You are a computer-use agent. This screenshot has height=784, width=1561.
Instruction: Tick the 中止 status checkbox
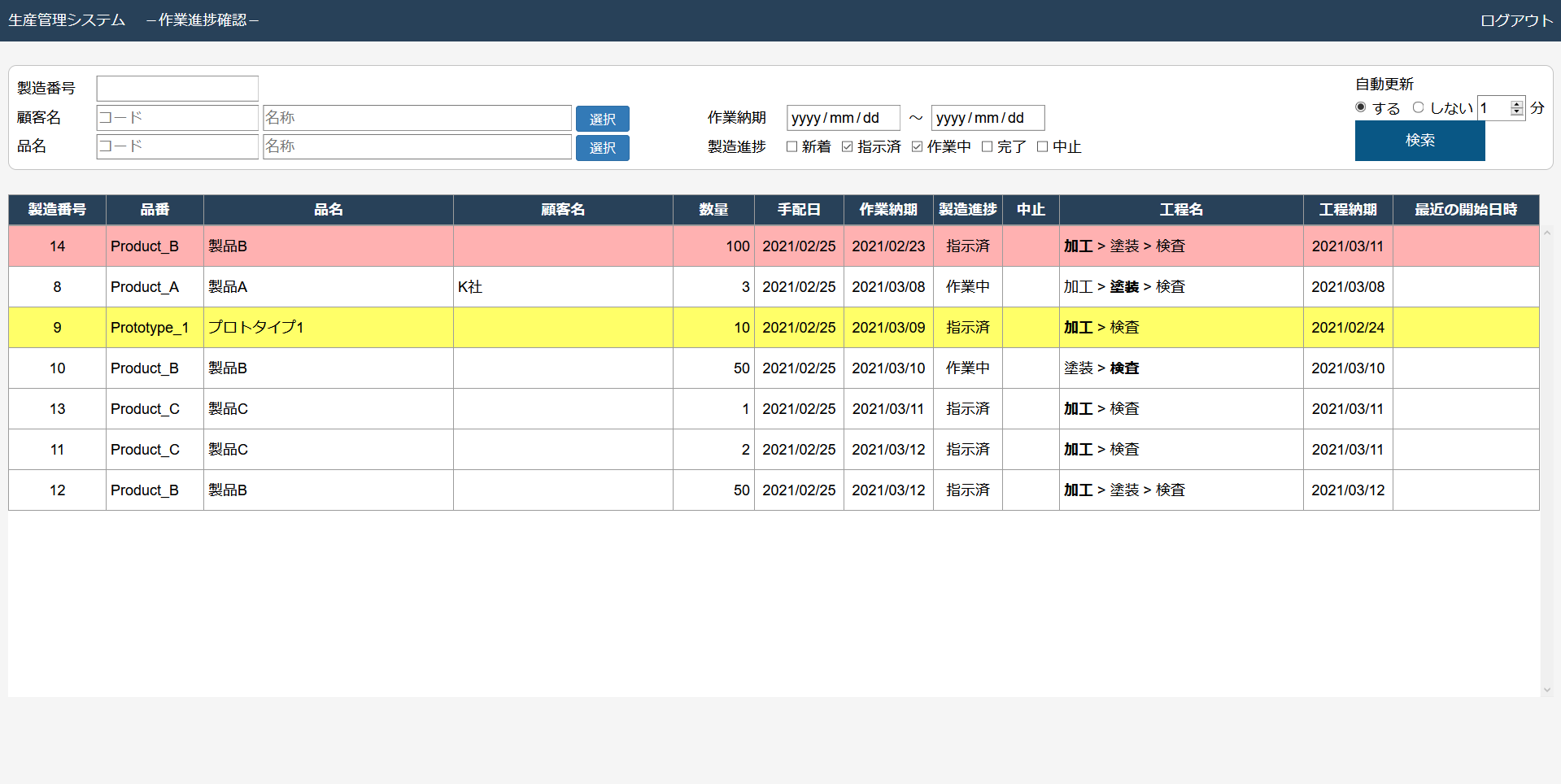[1042, 147]
